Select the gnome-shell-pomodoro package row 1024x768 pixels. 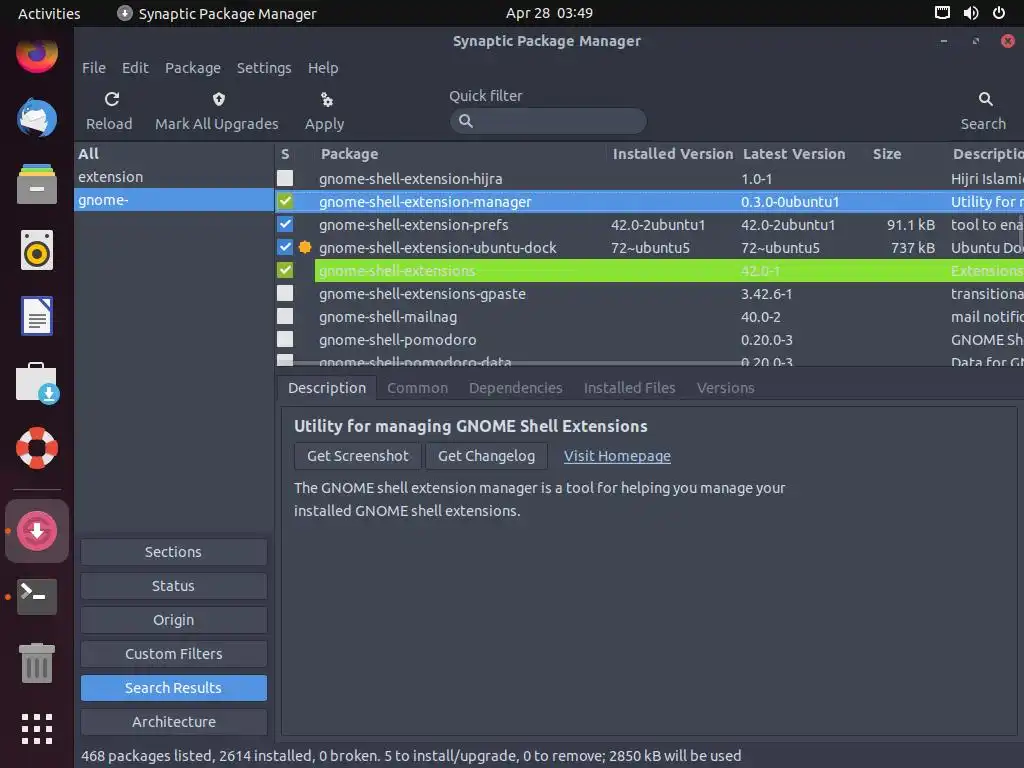tap(650, 340)
